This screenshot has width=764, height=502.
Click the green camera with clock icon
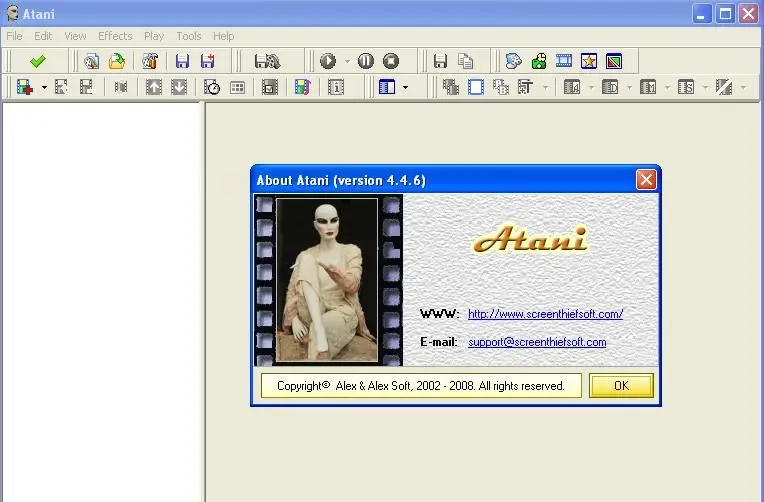539,61
